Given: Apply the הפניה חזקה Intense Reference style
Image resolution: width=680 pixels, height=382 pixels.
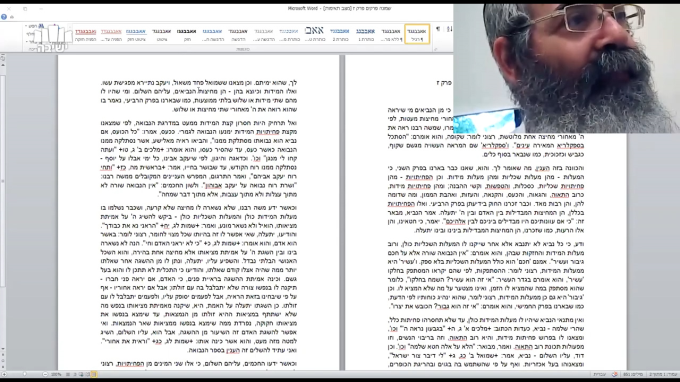Looking at the screenshot, I should click(x=85, y=34).
